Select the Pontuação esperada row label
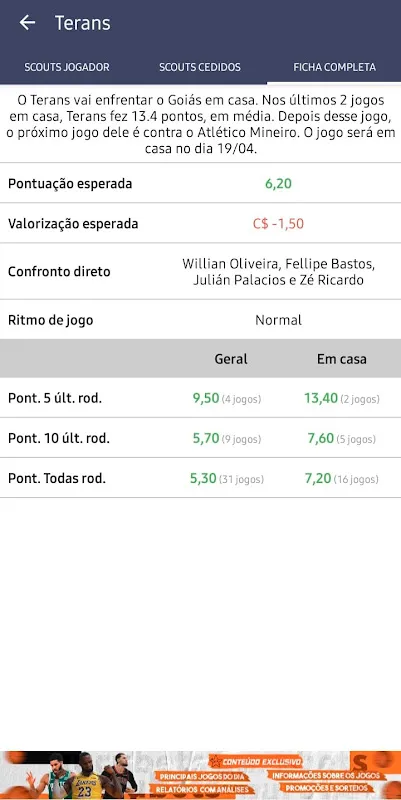The image size is (401, 800). pyautogui.click(x=70, y=184)
